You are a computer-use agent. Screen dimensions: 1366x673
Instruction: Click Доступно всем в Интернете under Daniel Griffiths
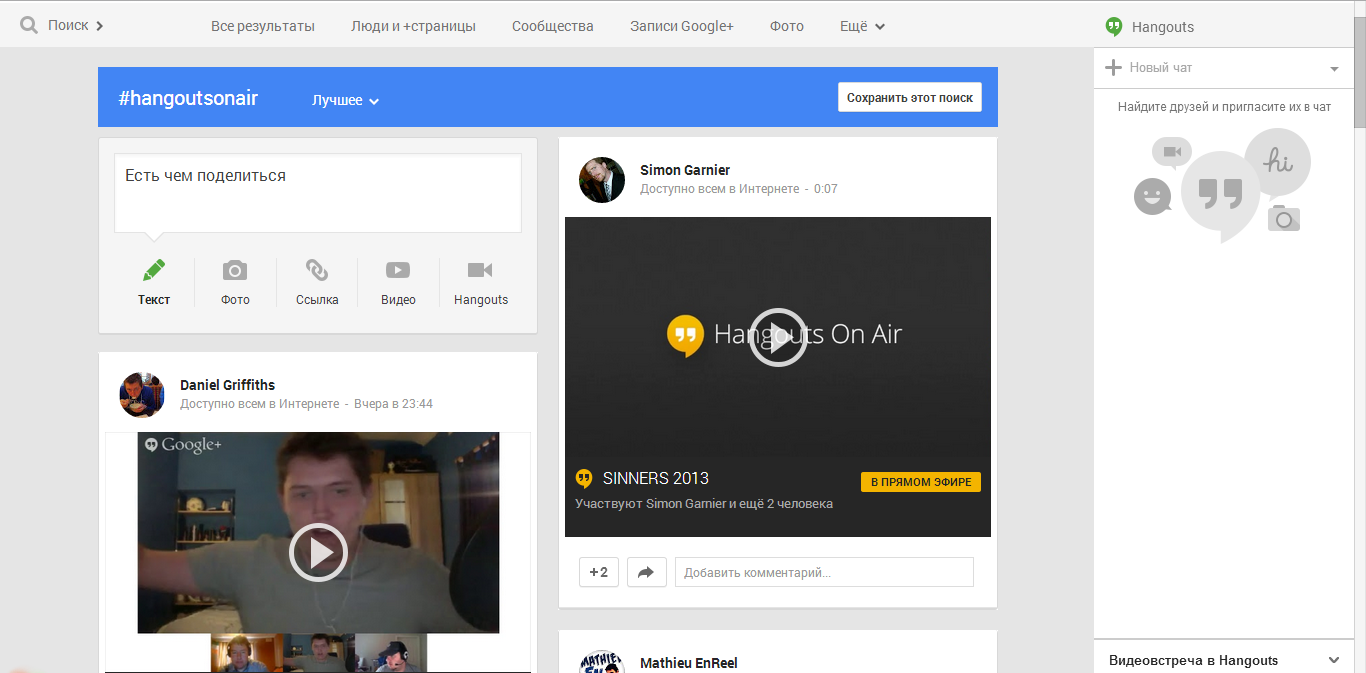[260, 404]
